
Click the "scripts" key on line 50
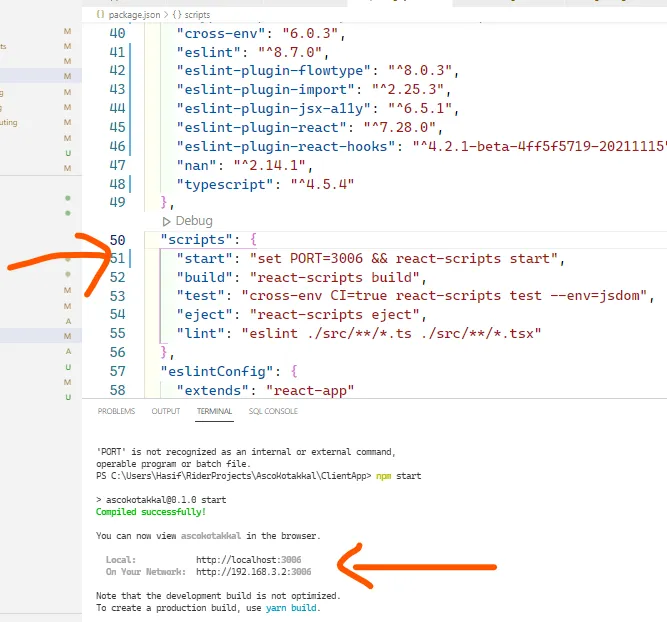[197, 240]
